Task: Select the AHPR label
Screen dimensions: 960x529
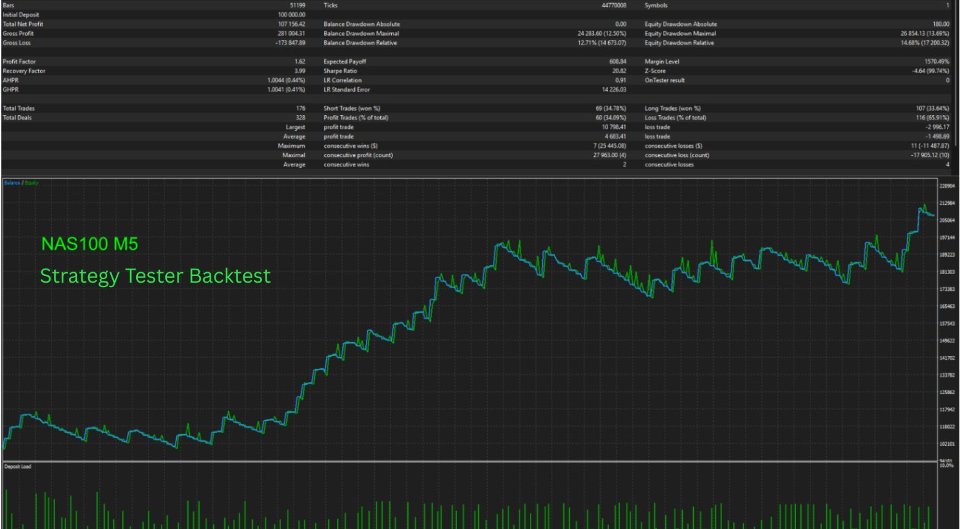Action: (9, 80)
